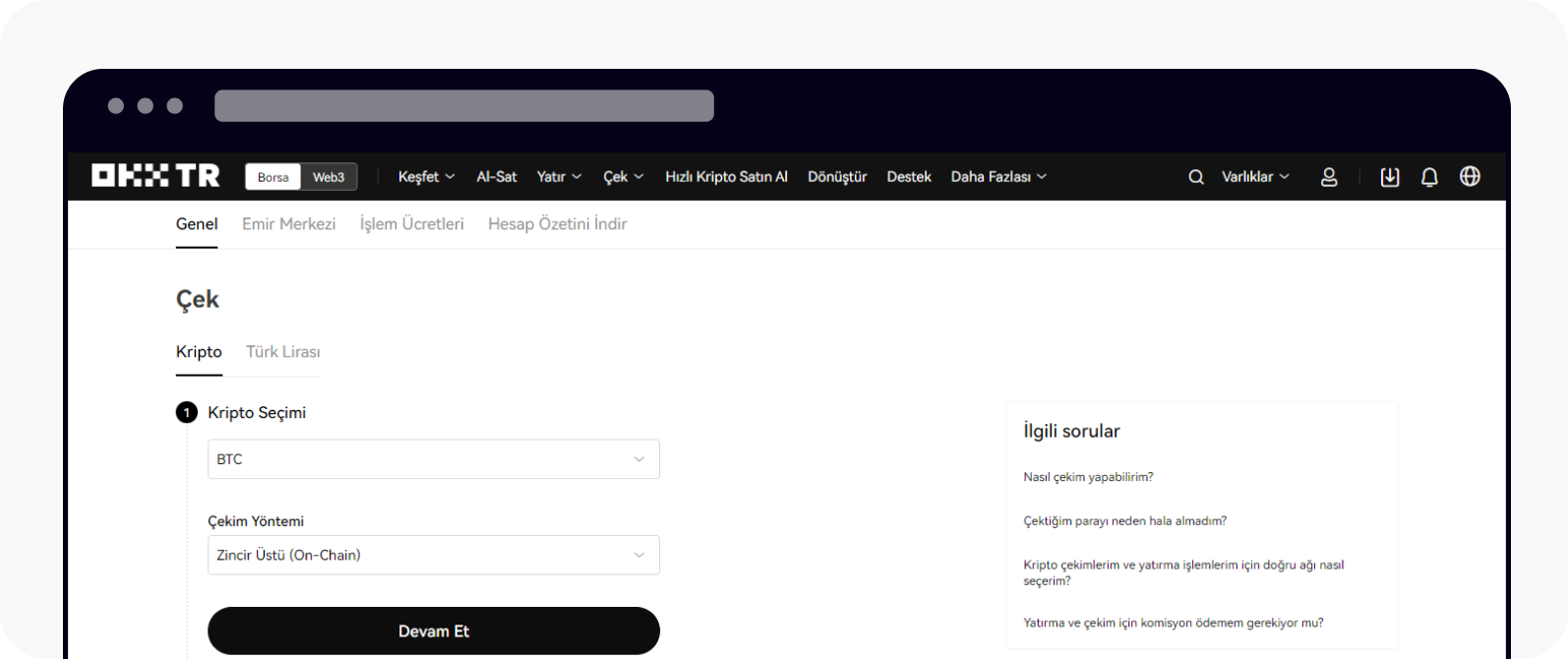
Task: Open question about choosing doğru ağı
Action: (x=1183, y=572)
